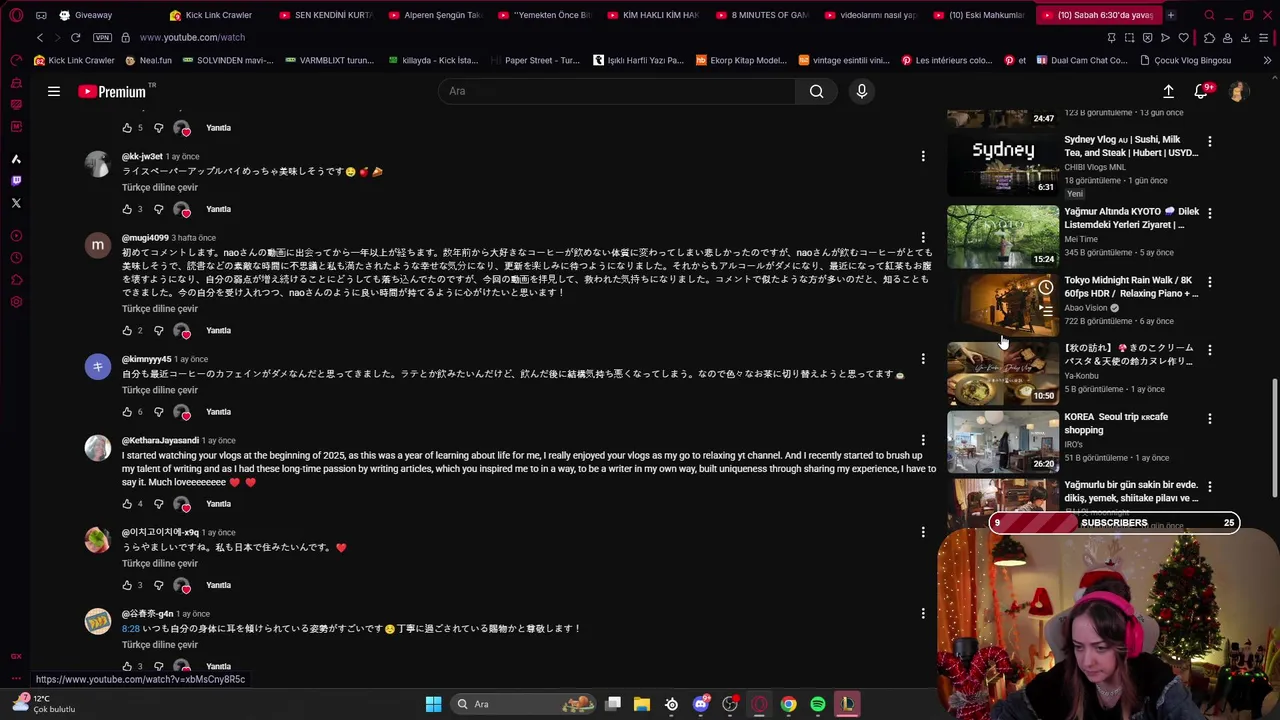
Task: Open the KOREA Seoul trip video thumbnail
Action: coord(1003,441)
